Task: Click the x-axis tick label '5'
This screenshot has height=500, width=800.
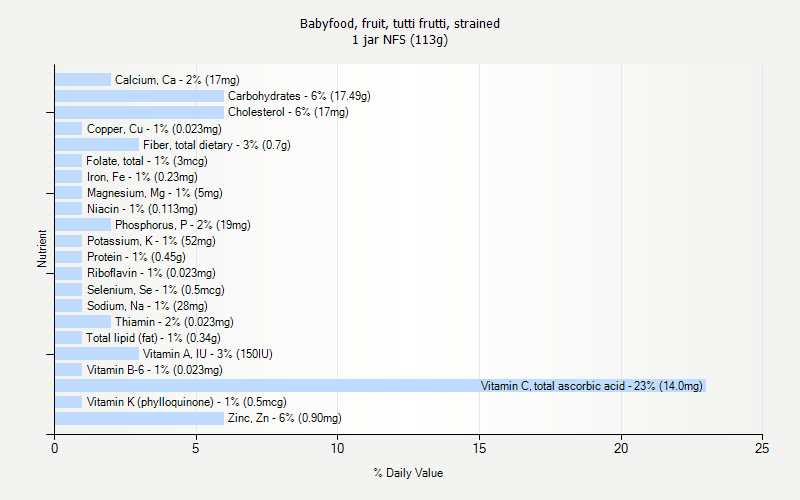Action: click(195, 448)
